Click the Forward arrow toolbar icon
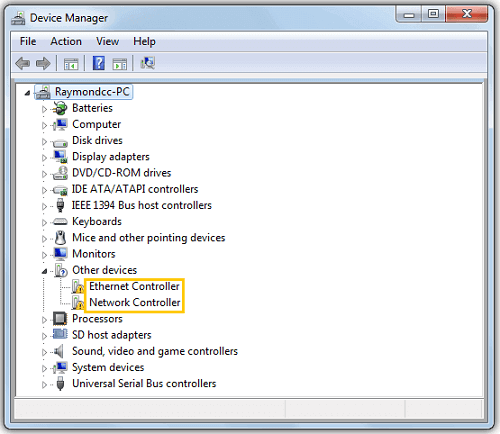 point(43,63)
